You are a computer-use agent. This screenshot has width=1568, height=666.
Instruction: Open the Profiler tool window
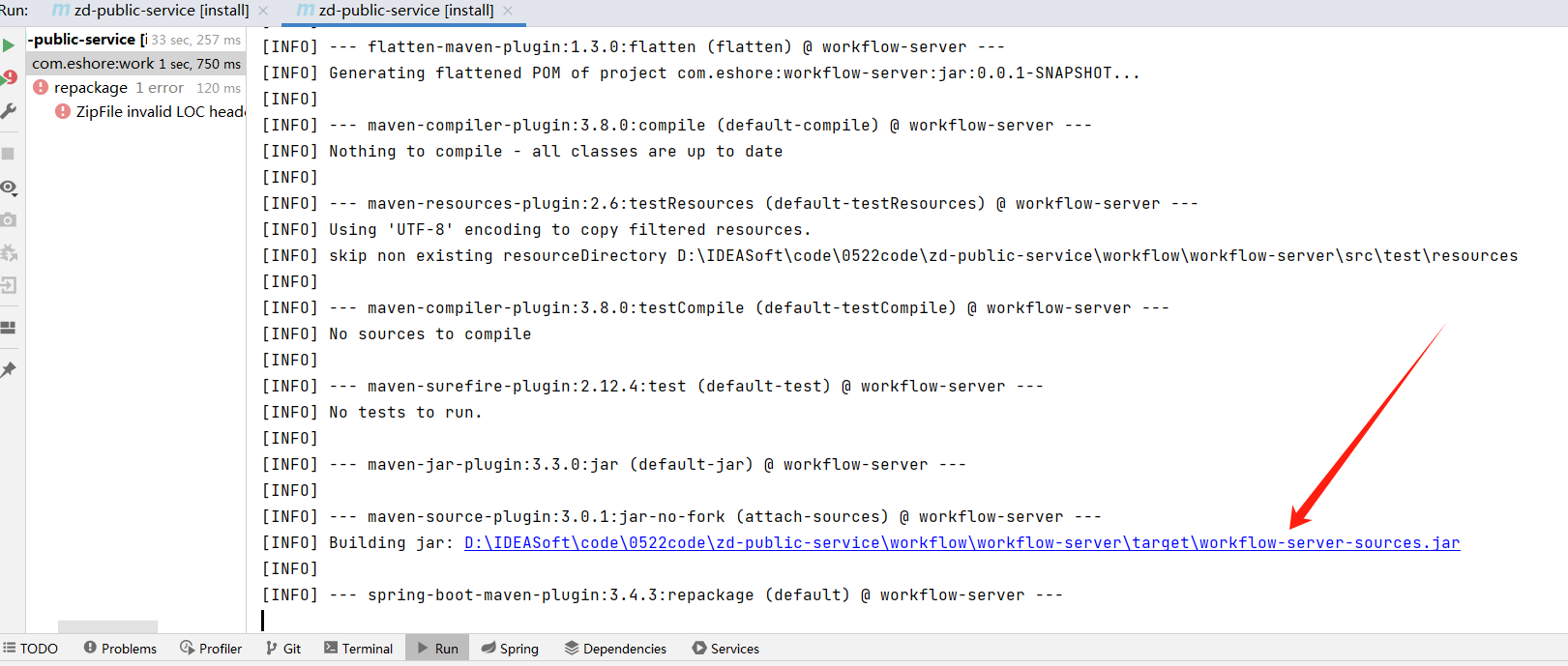click(211, 649)
